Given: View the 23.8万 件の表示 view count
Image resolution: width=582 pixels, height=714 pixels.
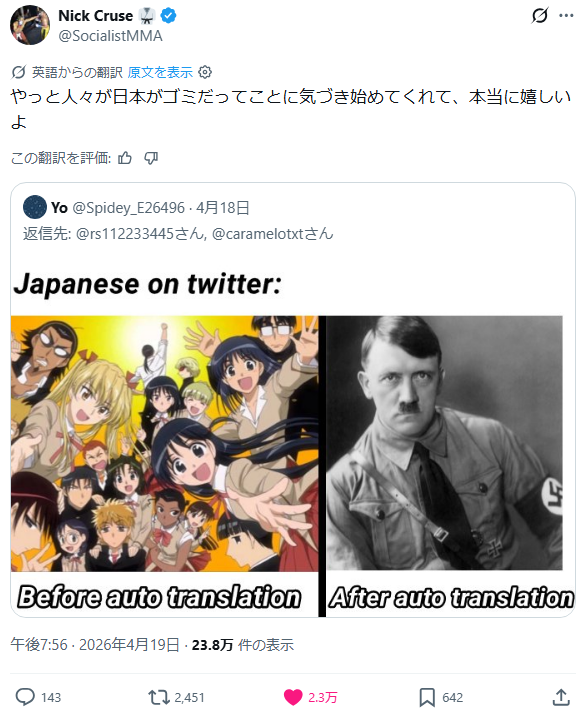Looking at the screenshot, I should click(243, 645).
